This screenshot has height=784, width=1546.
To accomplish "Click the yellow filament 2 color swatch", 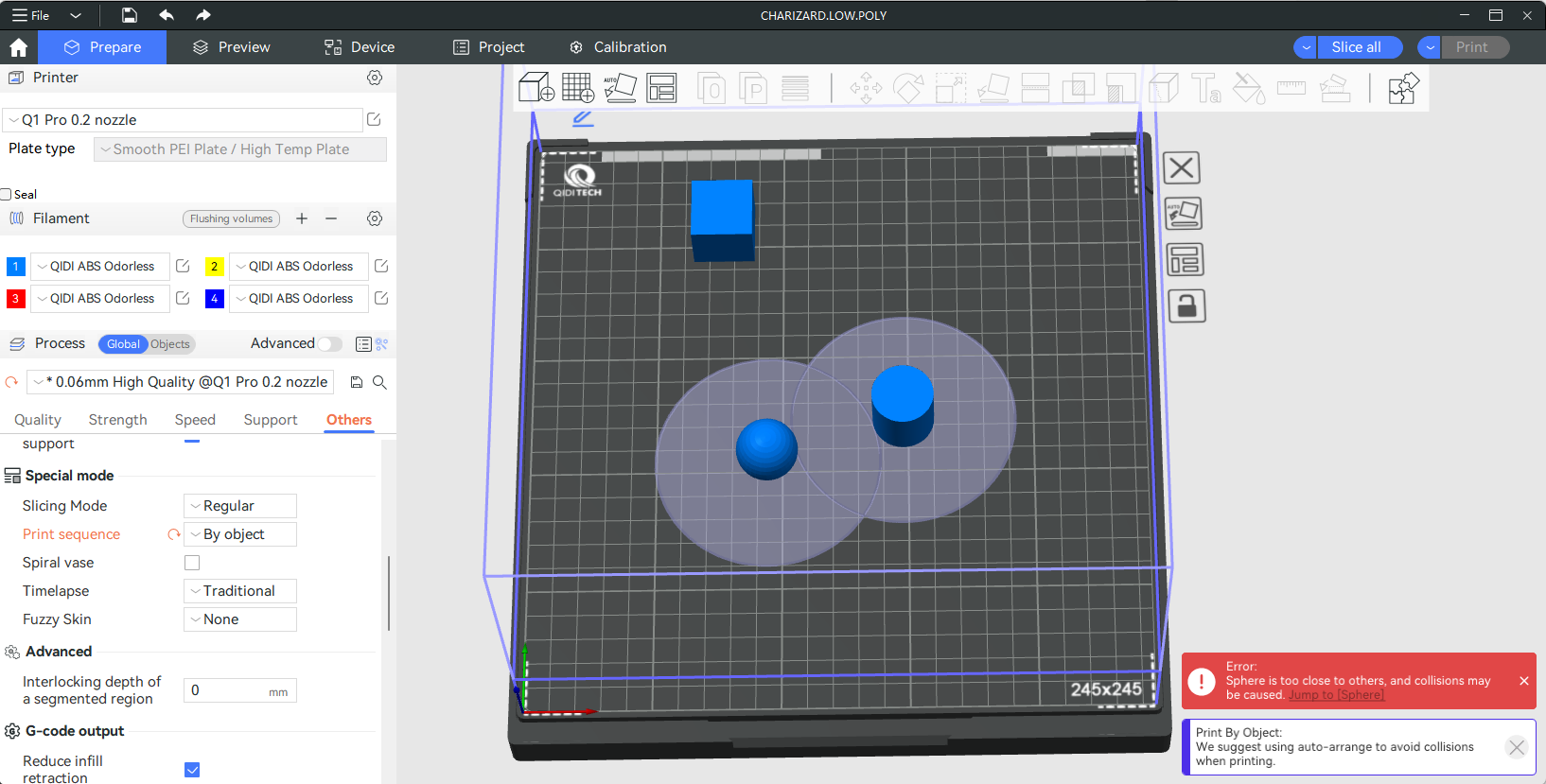I will point(215,267).
